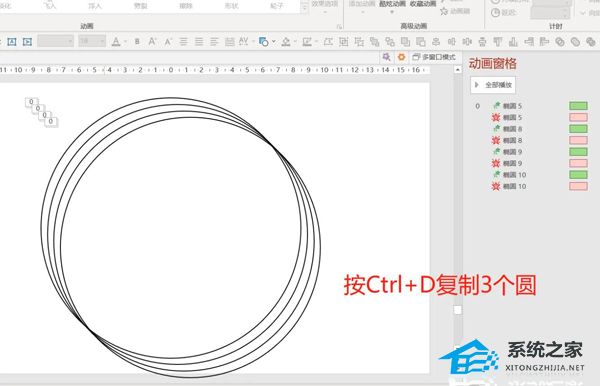This screenshot has height=386, width=600.
Task: Click the green timing bar of first 椭圆 5
Action: tap(578, 106)
